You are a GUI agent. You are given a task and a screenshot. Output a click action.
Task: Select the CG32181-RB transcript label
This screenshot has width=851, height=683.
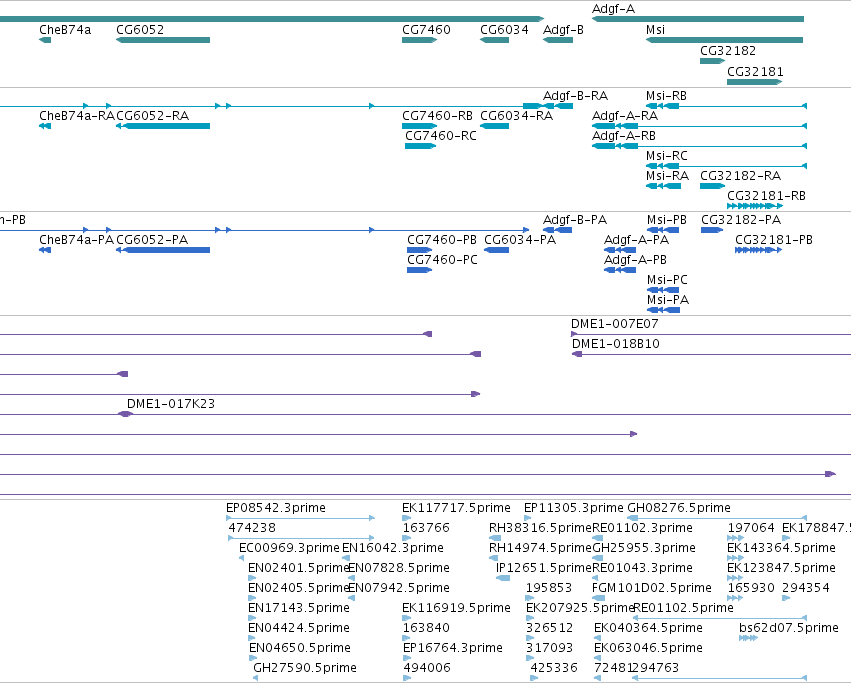tap(766, 195)
